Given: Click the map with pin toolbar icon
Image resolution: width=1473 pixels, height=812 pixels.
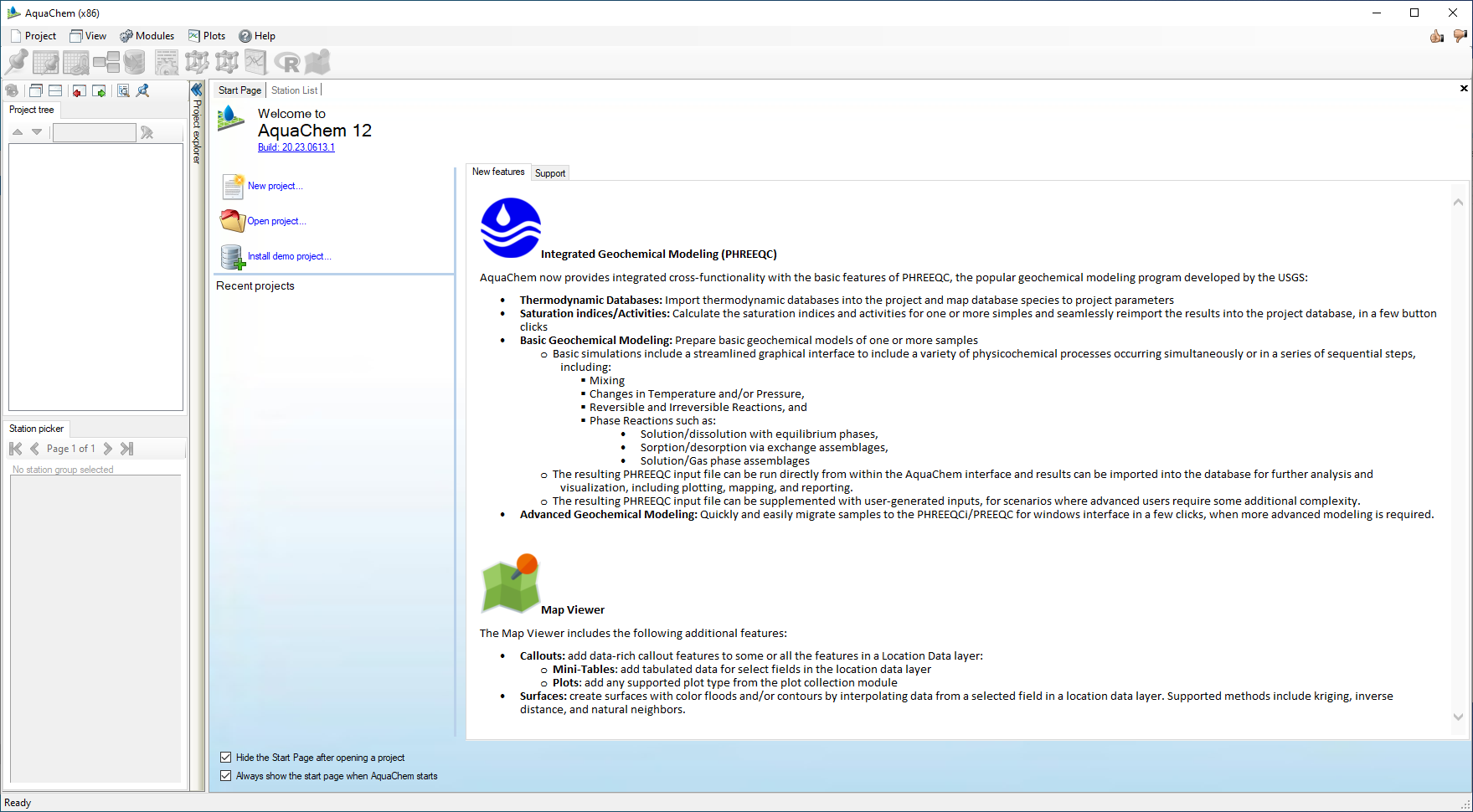Looking at the screenshot, I should pos(317,62).
